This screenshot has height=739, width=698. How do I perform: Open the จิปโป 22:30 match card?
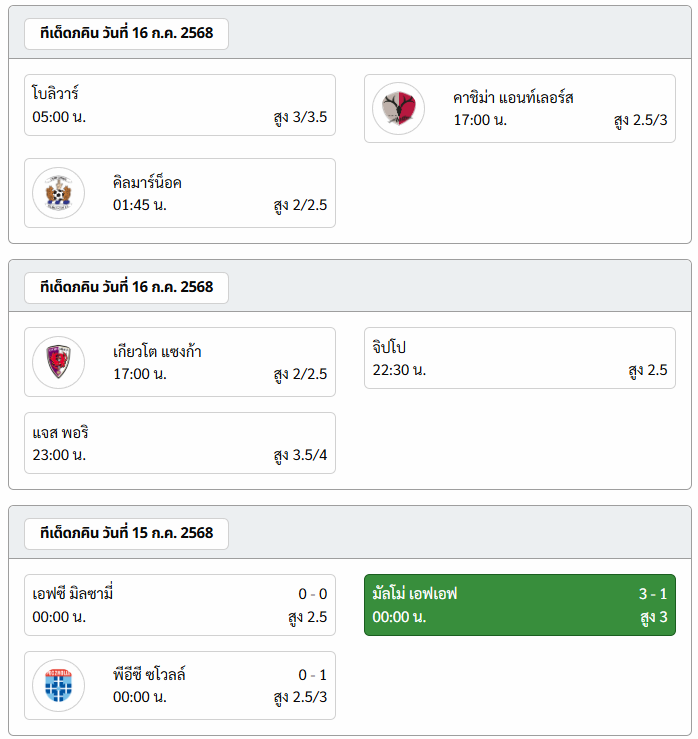click(x=520, y=358)
